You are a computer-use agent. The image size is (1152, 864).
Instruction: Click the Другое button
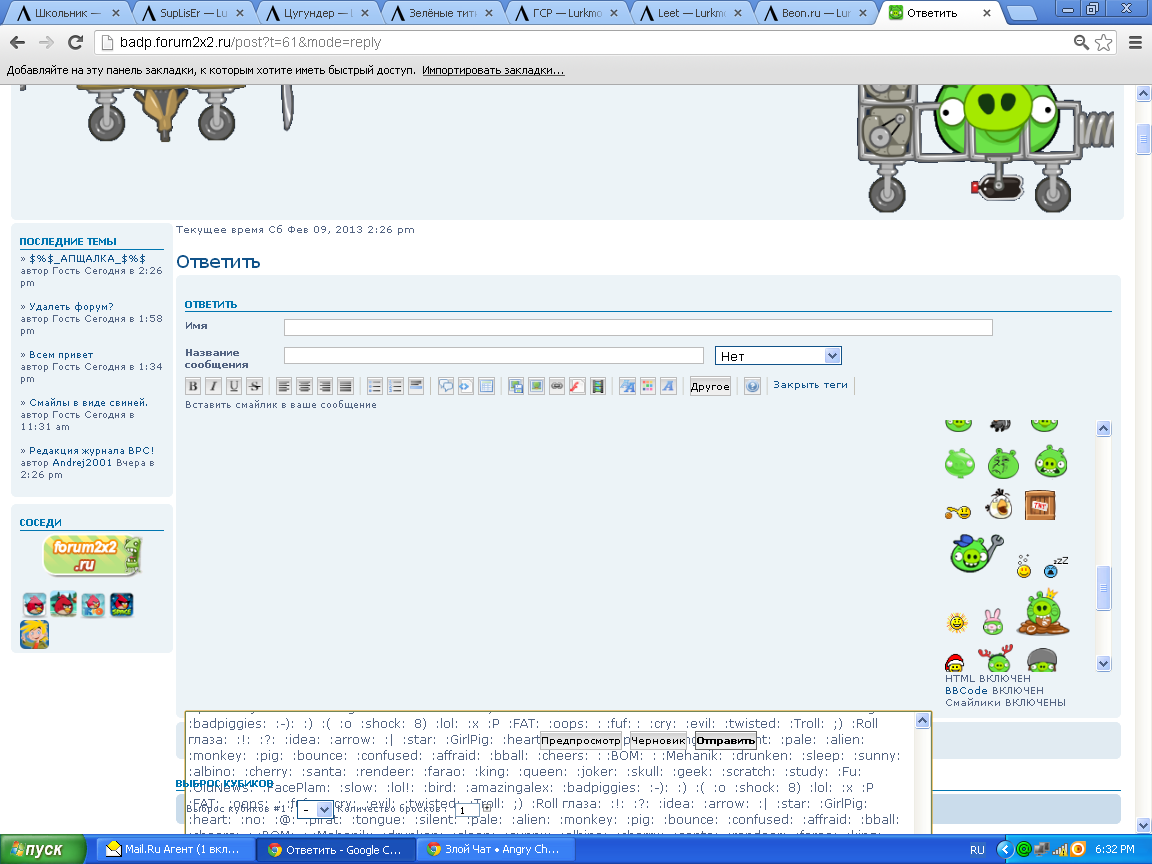coord(710,386)
